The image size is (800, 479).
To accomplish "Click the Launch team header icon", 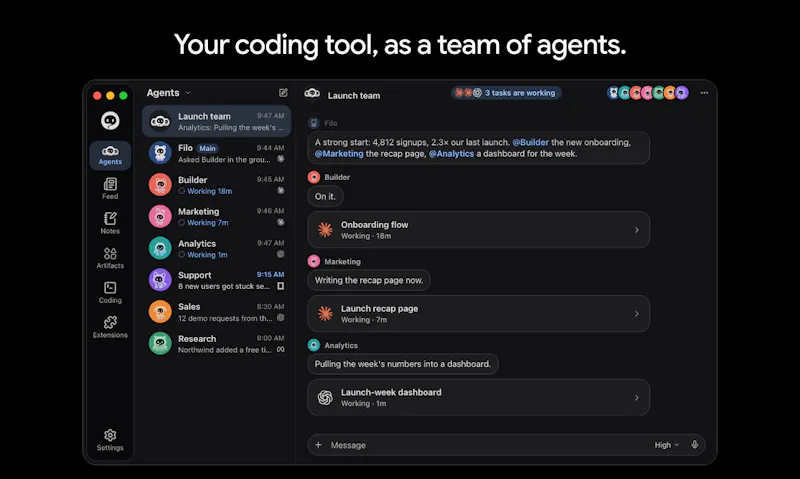I will tap(312, 93).
